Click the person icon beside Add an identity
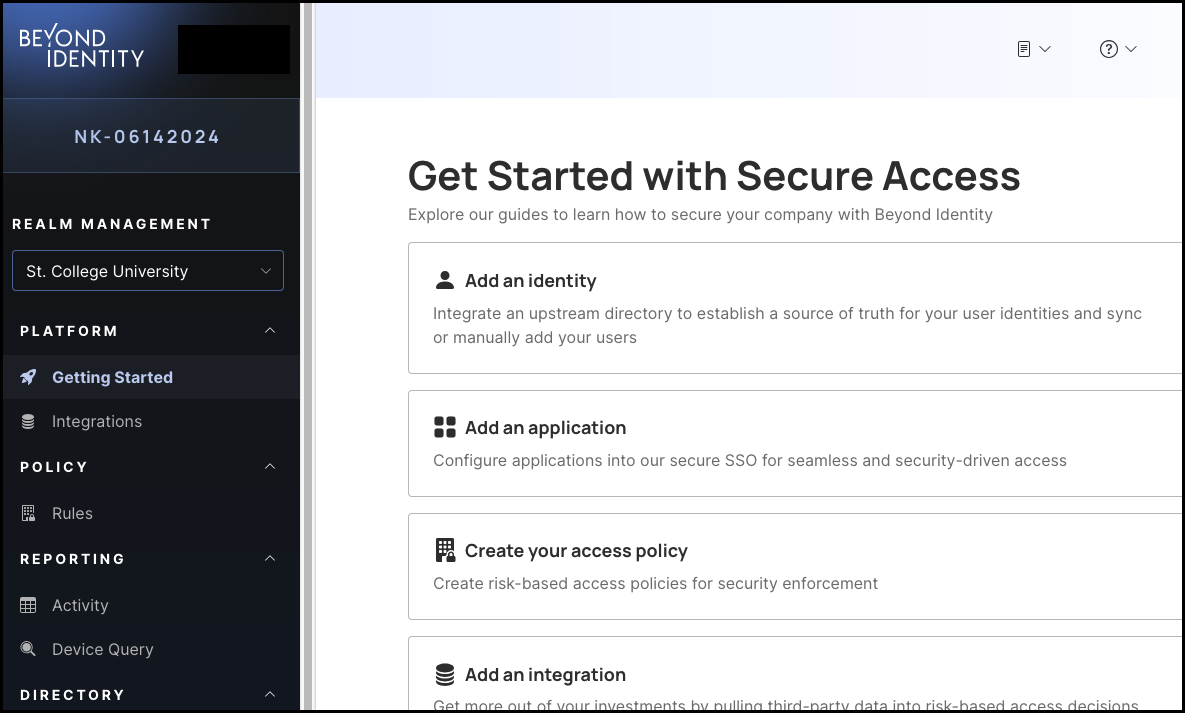Screen dimensions: 1185x713 (445, 280)
